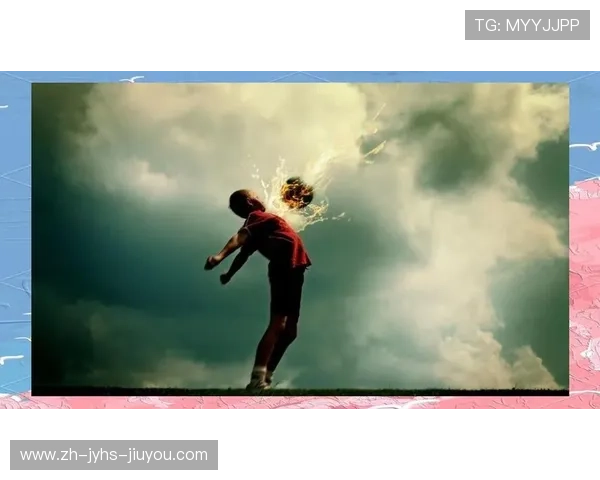Click the player's white shoes
The height and width of the screenshot is (480, 600).
pos(258,381)
